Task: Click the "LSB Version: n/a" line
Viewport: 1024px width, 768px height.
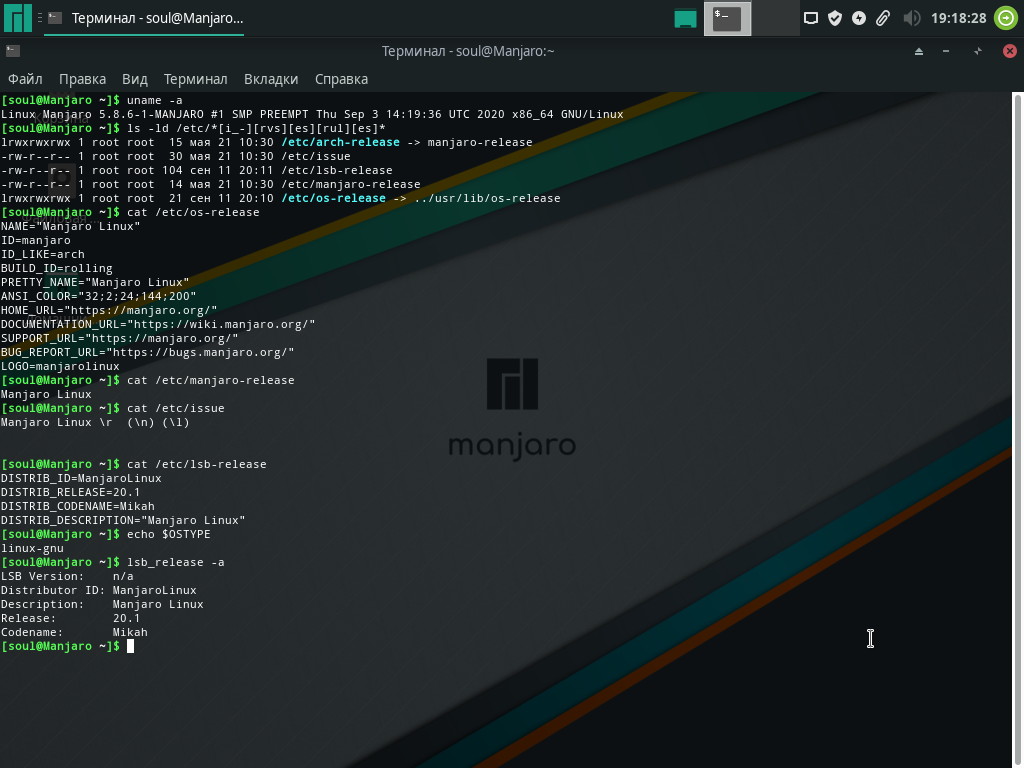Action: 67,577
